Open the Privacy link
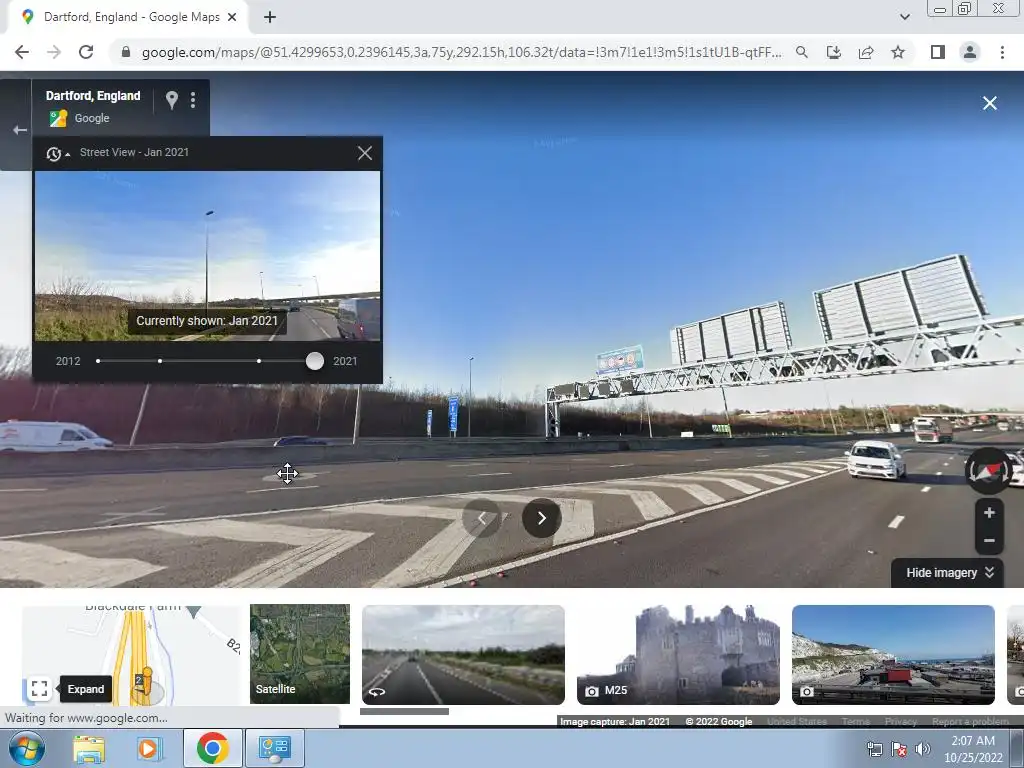The image size is (1024, 768). 901,722
